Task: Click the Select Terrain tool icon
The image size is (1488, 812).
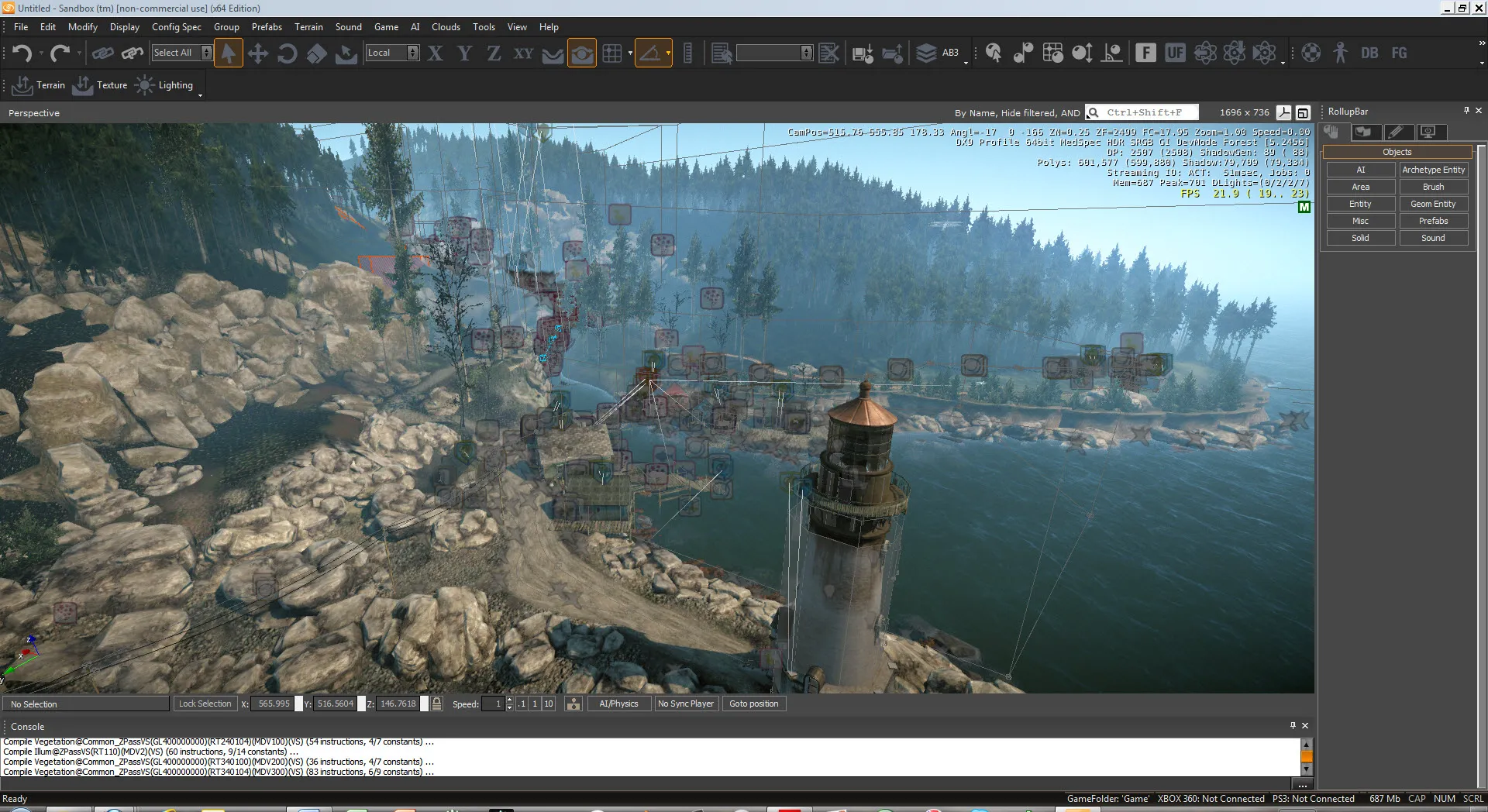Action: (346, 53)
